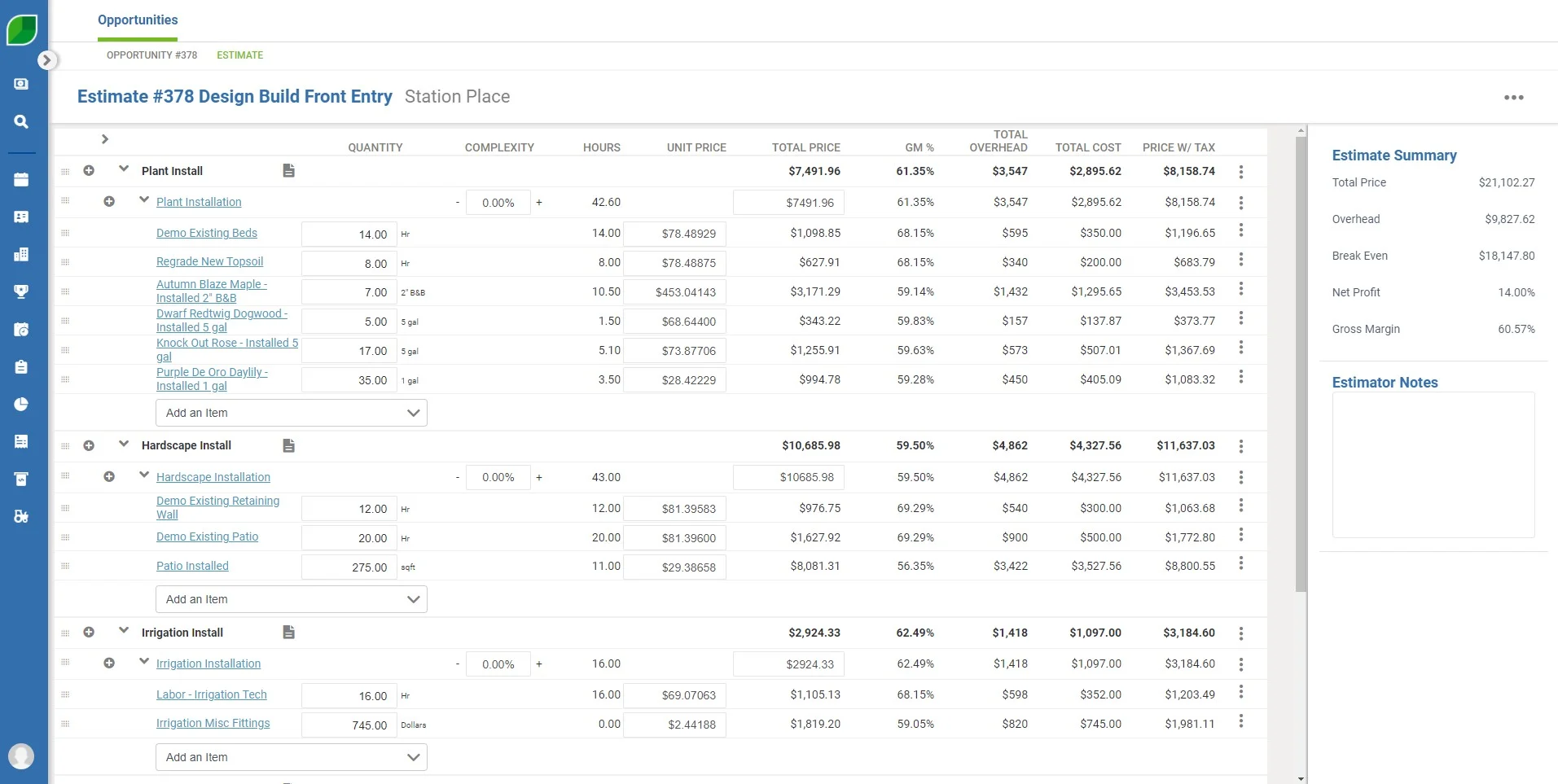The width and height of the screenshot is (1558, 784).
Task: Open the three-dot menu for Patio Installed row
Action: (x=1240, y=563)
